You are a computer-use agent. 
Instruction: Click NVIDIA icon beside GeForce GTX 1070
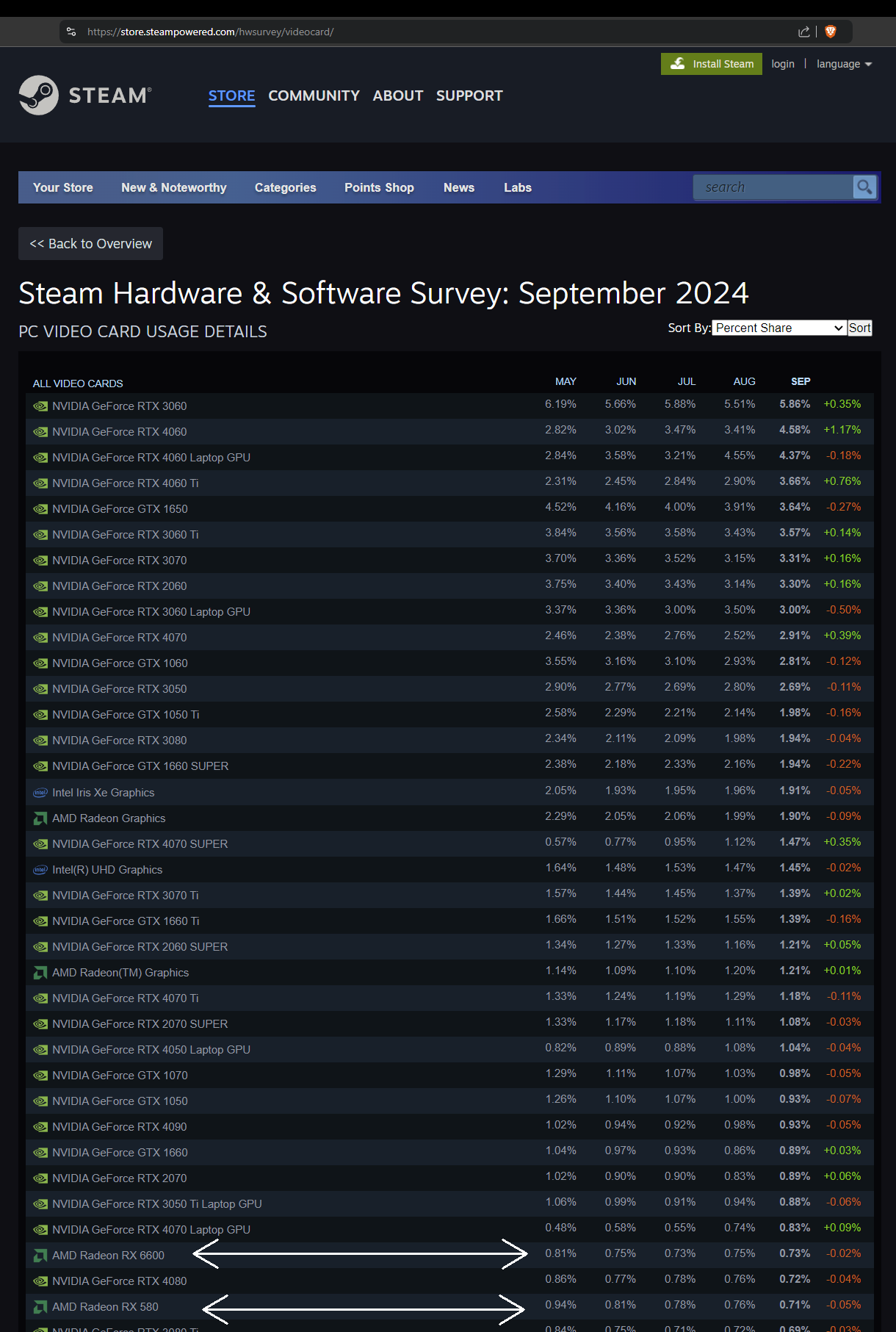click(x=40, y=1076)
